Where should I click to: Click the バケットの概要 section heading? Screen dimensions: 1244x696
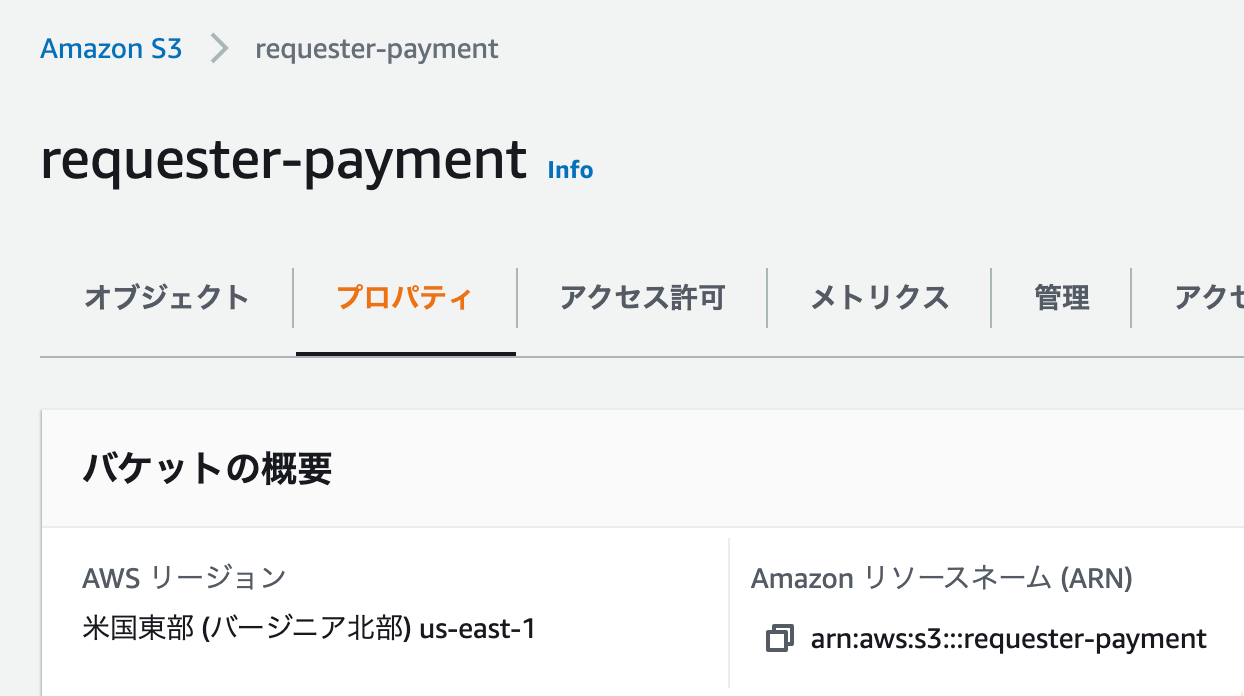[x=207, y=468]
